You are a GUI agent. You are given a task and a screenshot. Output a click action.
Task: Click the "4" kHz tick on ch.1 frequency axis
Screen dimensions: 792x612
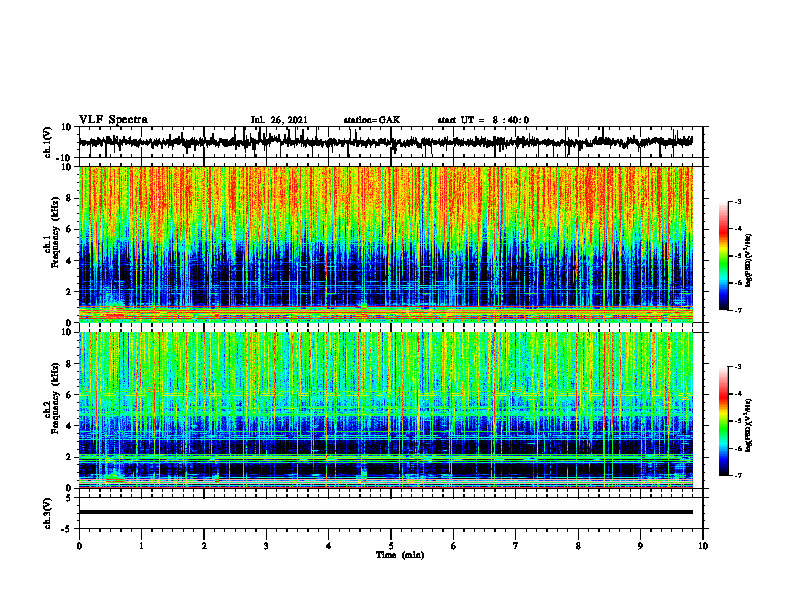click(70, 261)
